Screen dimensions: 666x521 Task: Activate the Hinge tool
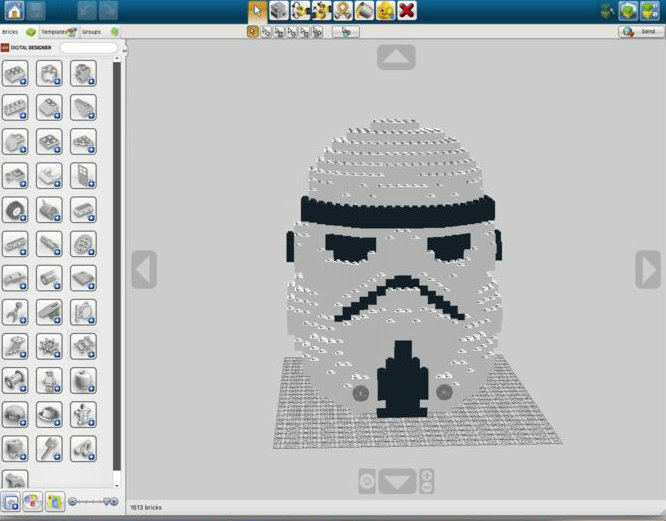(x=300, y=11)
